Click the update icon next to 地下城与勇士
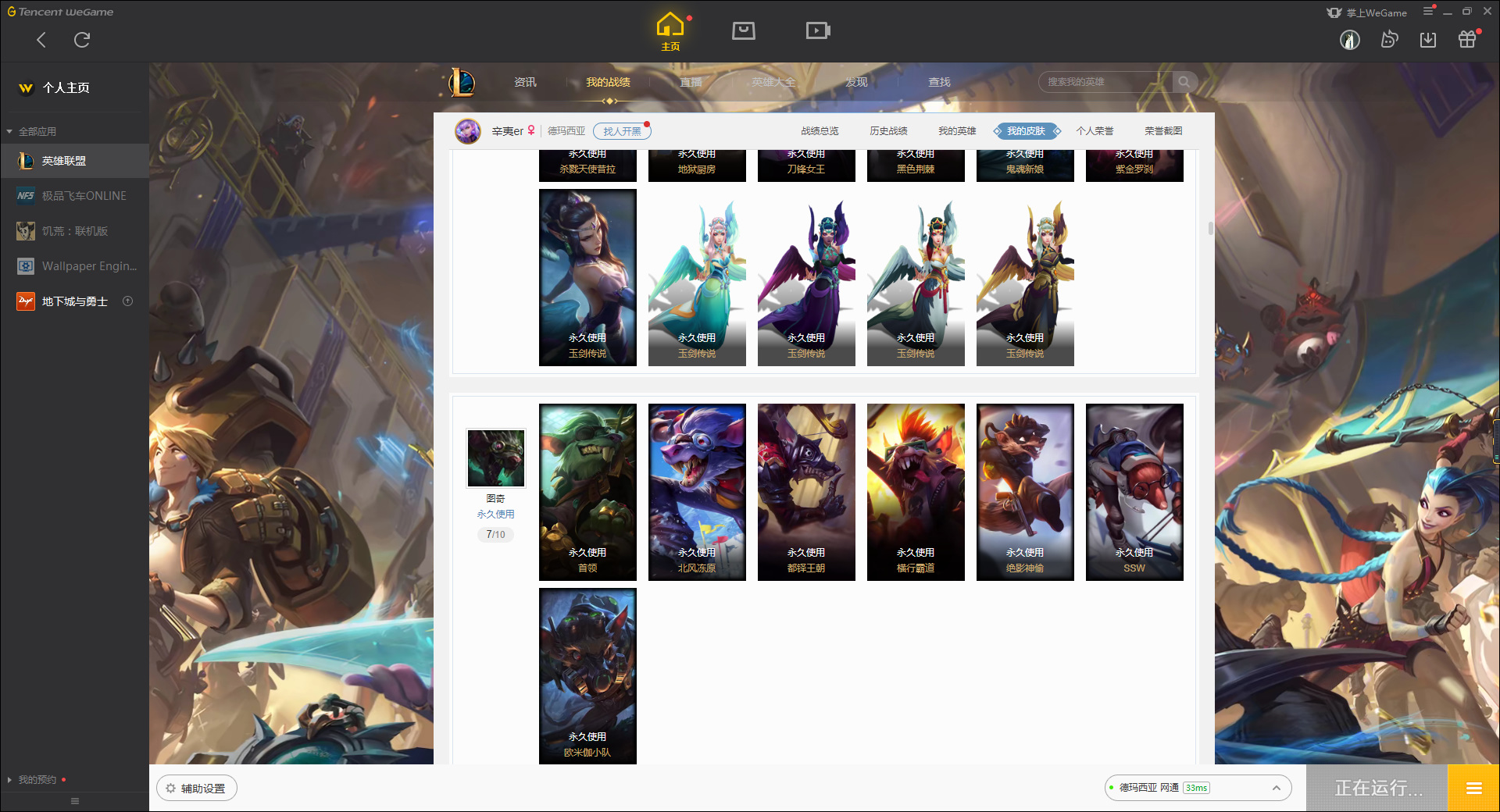Image resolution: width=1500 pixels, height=812 pixels. pyautogui.click(x=128, y=301)
